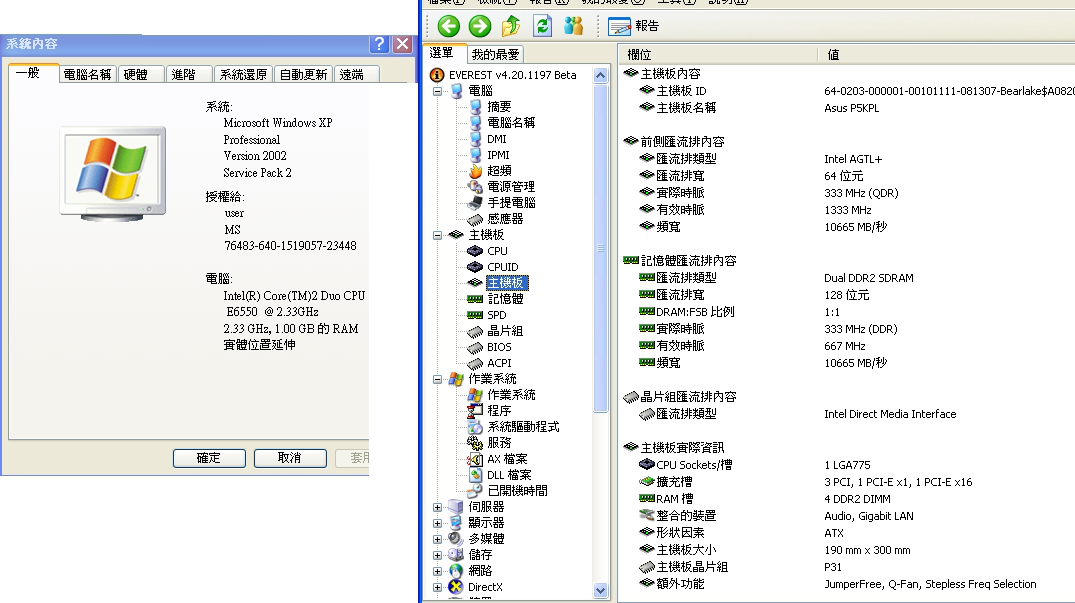Select the 程序 processes tree item
The image size is (1075, 603).
pos(499,411)
